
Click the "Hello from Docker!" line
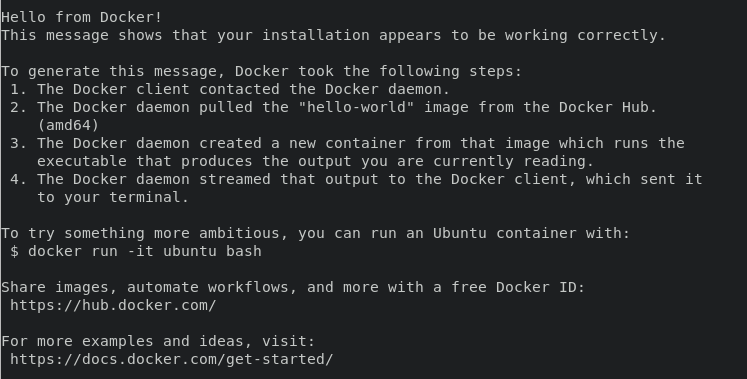(81, 17)
